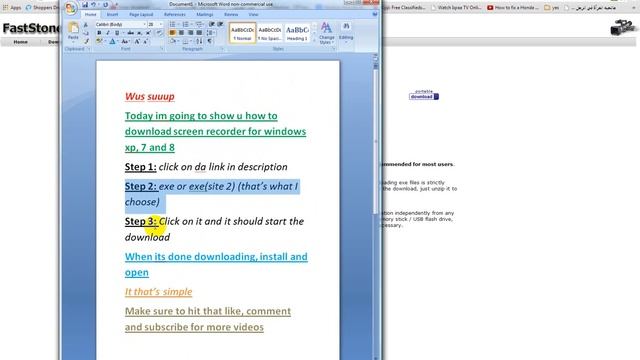
Task: Clear formatting from the selection
Action: click(159, 33)
